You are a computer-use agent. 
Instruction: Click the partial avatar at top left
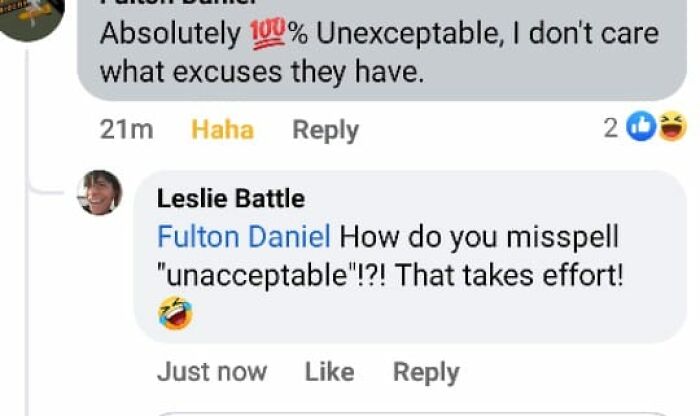tap(30, 15)
